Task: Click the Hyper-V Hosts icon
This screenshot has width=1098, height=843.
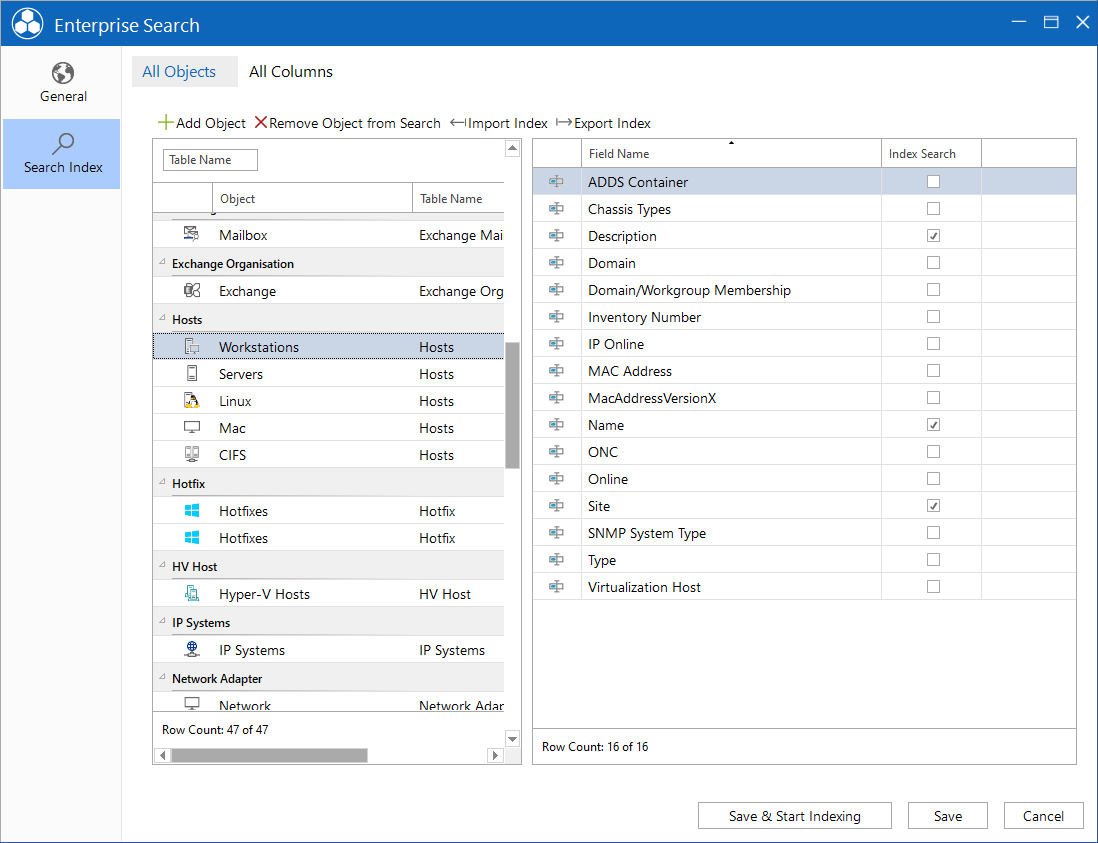Action: click(191, 594)
